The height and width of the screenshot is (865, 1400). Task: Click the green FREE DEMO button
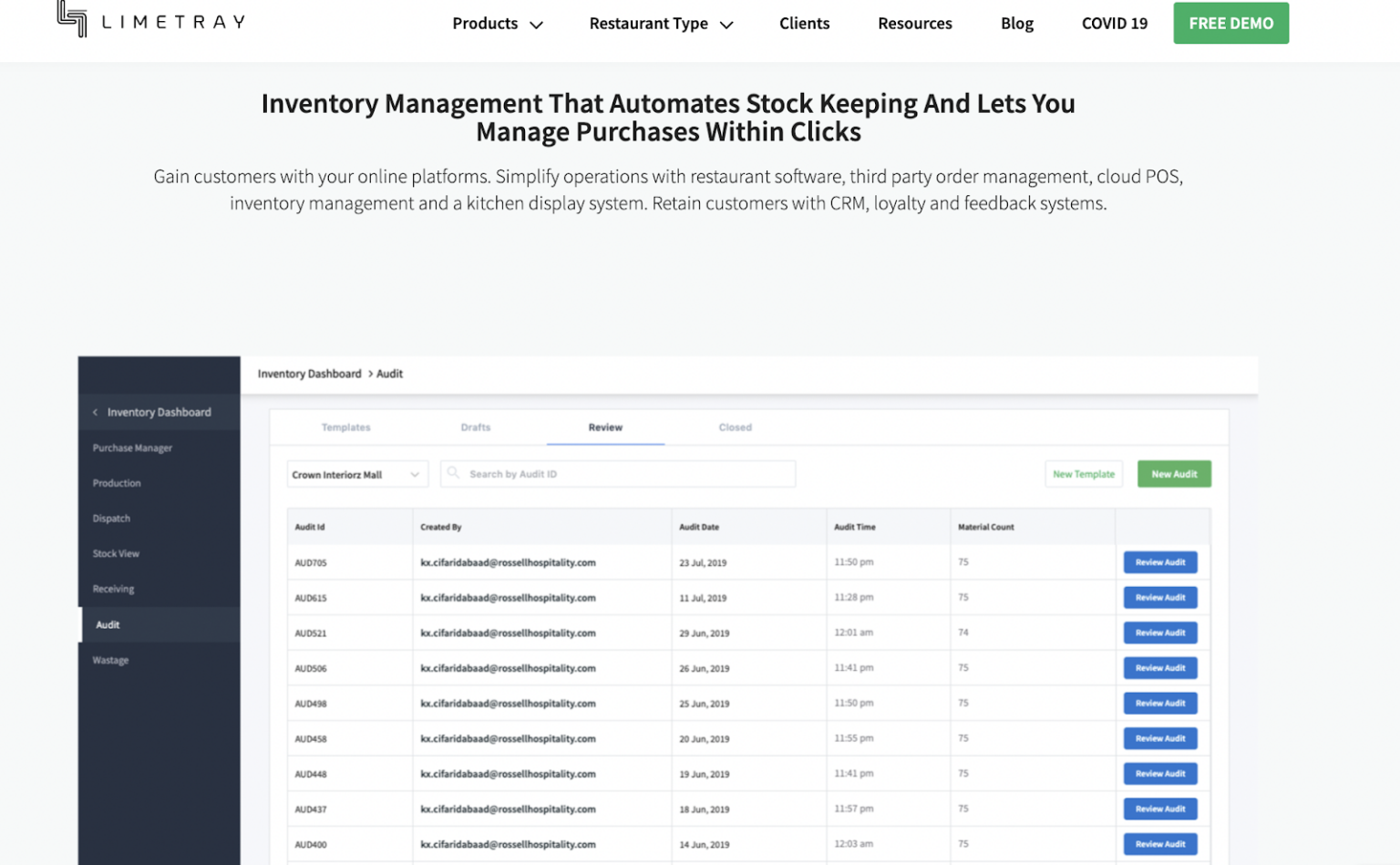[1230, 24]
